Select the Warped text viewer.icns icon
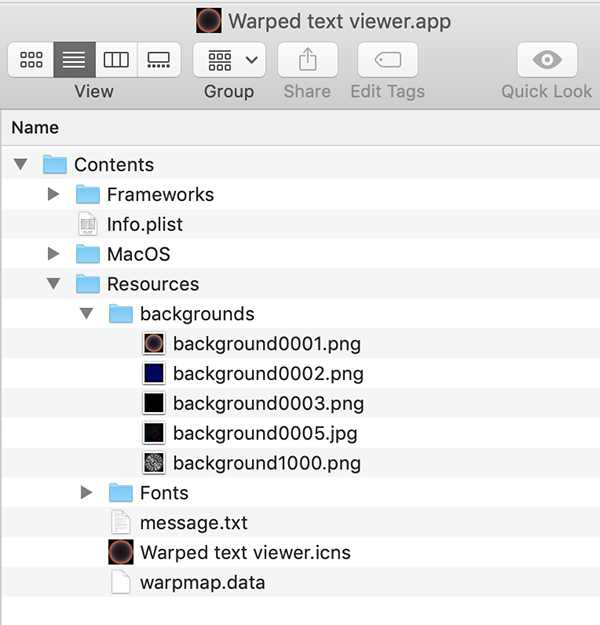This screenshot has width=600, height=625. pyautogui.click(x=121, y=552)
